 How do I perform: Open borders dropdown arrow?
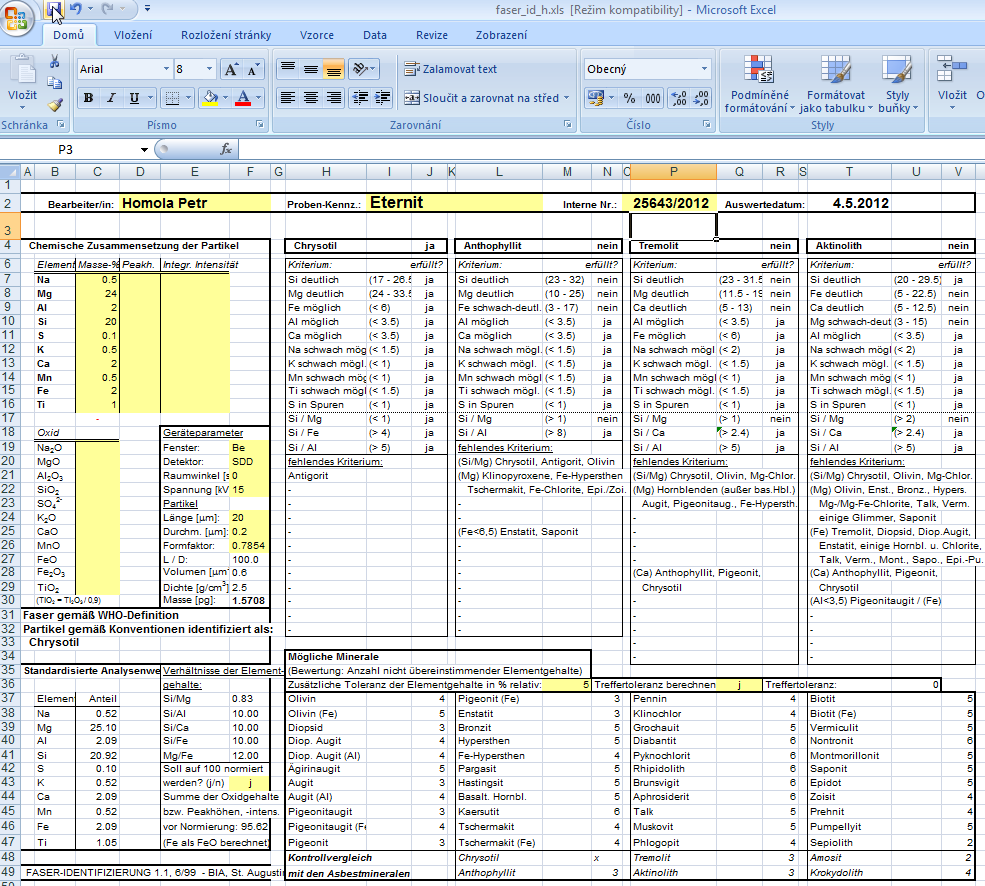pos(188,98)
